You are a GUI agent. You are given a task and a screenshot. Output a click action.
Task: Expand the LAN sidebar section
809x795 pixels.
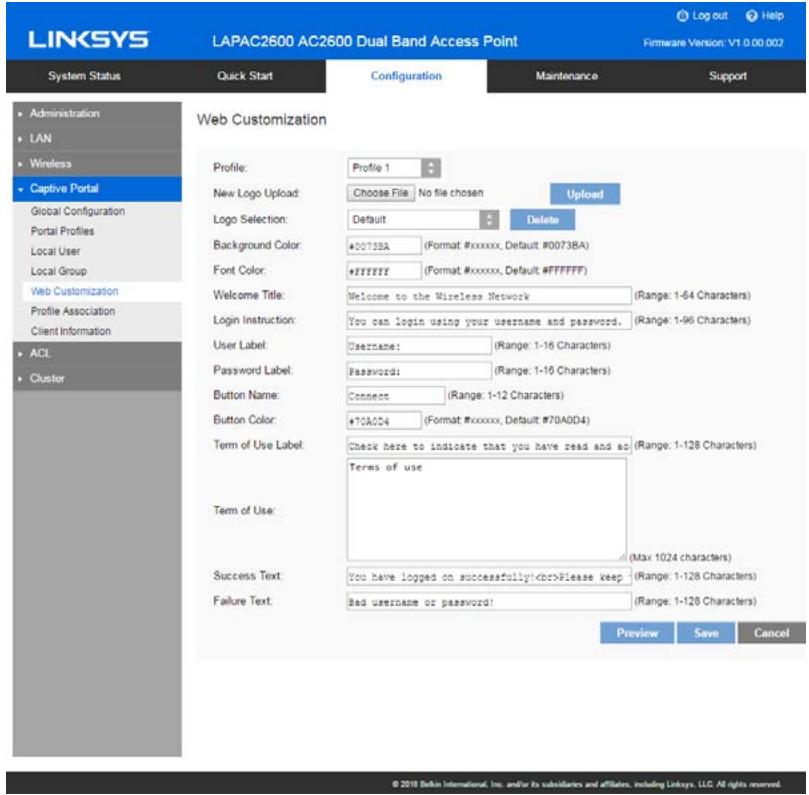(97, 138)
